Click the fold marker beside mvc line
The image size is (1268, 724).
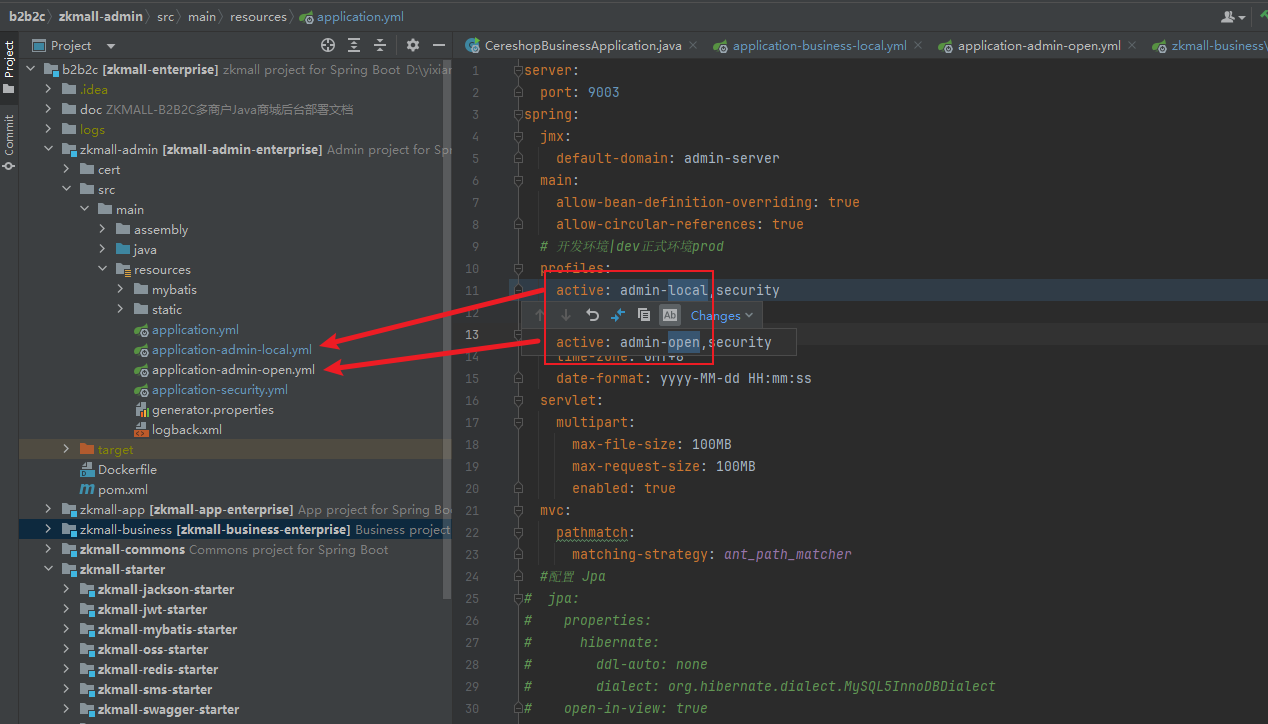pyautogui.click(x=518, y=510)
